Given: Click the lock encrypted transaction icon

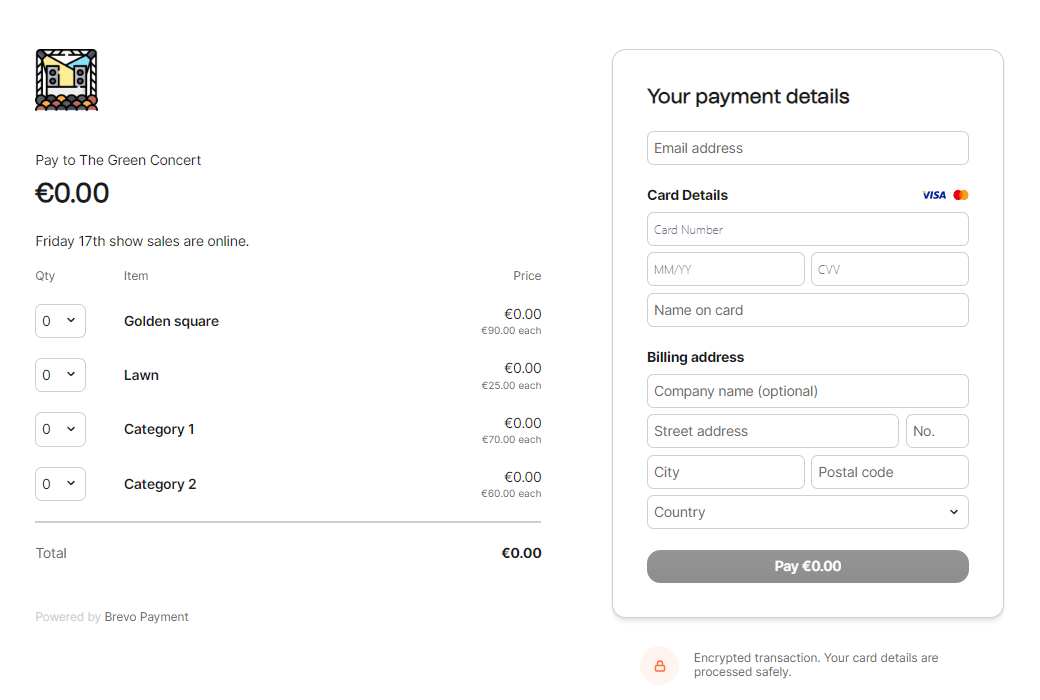Looking at the screenshot, I should pyautogui.click(x=660, y=665).
